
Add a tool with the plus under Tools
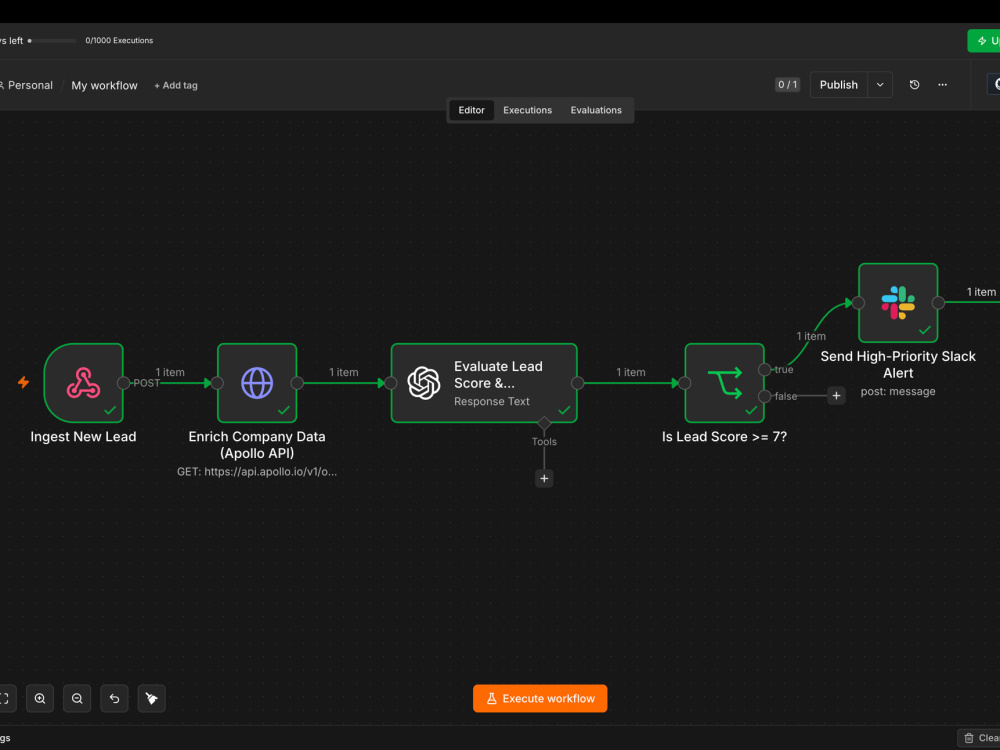(544, 478)
